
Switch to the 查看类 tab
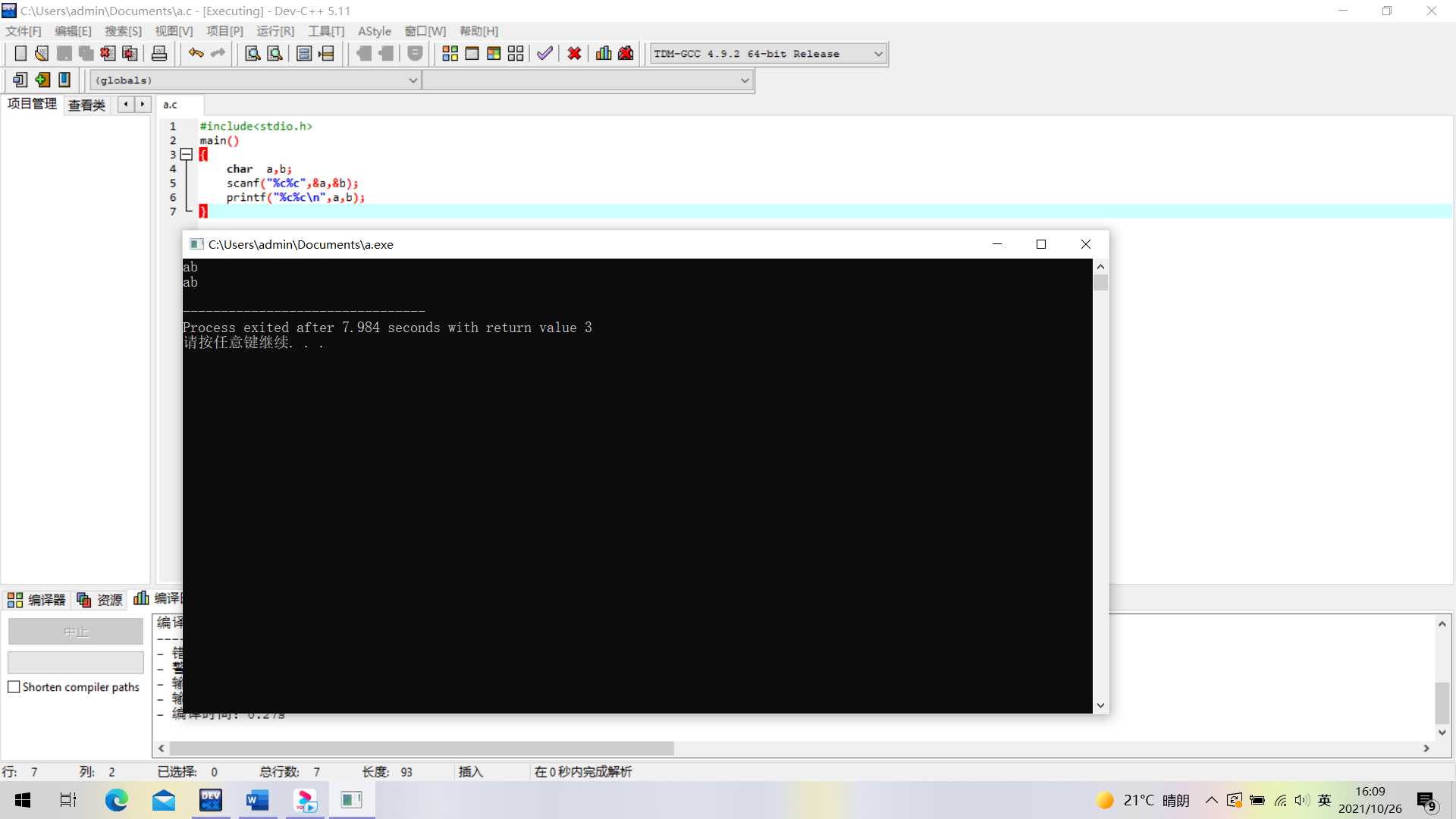click(x=86, y=105)
